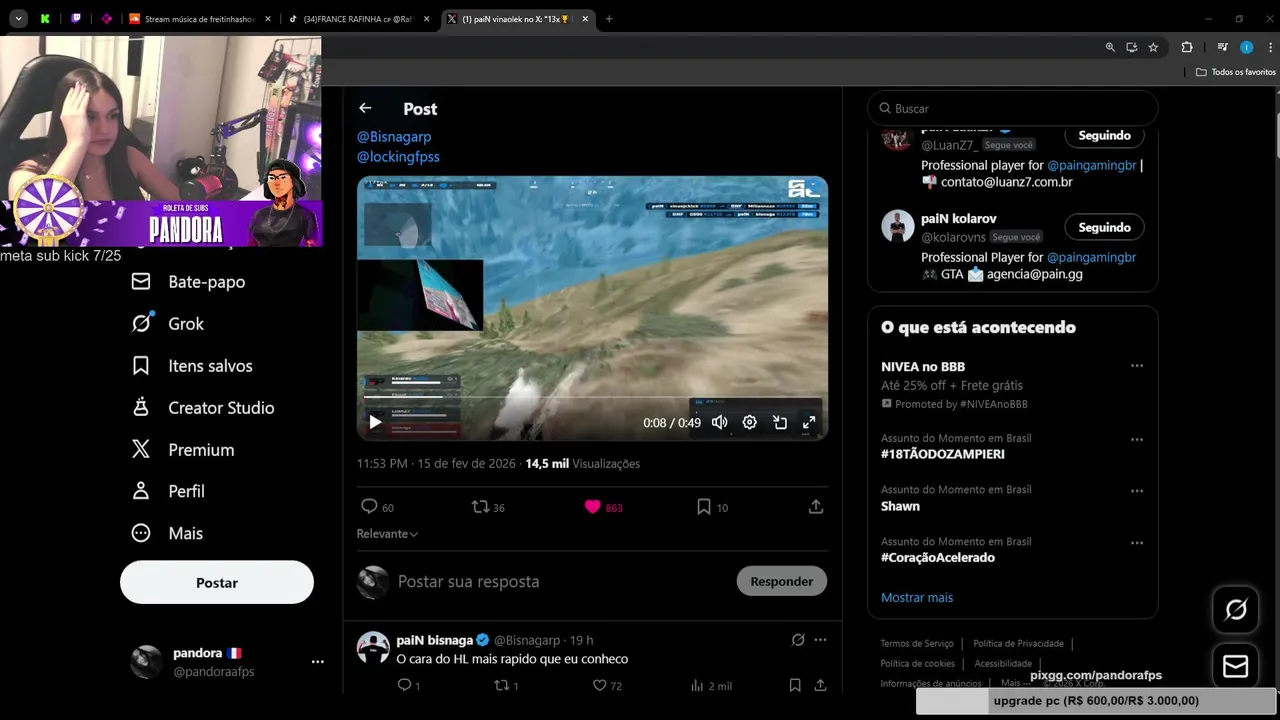Click the Buscar search field
The height and width of the screenshot is (720, 1280).
(1012, 108)
